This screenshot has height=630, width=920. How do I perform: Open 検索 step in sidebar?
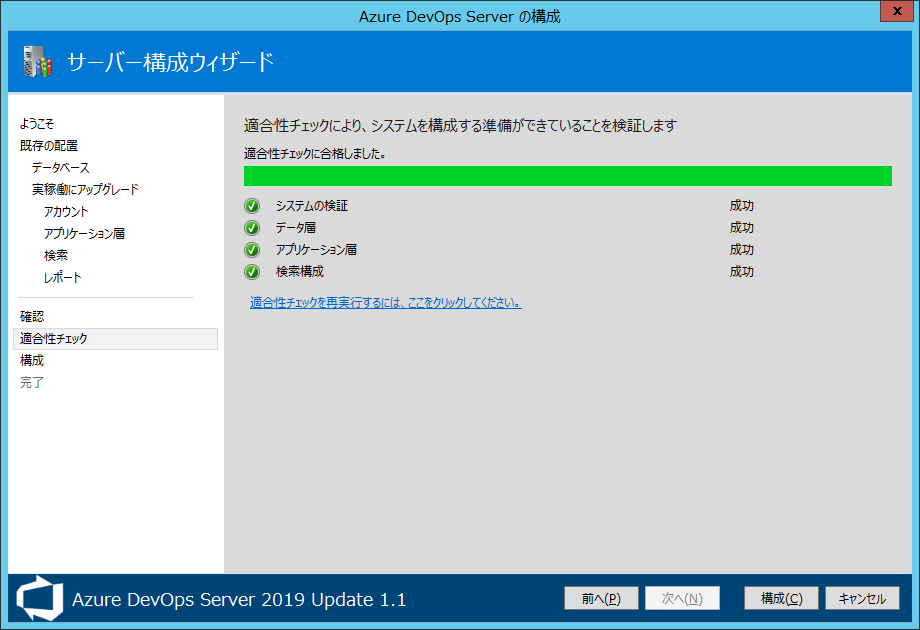pyautogui.click(x=56, y=255)
